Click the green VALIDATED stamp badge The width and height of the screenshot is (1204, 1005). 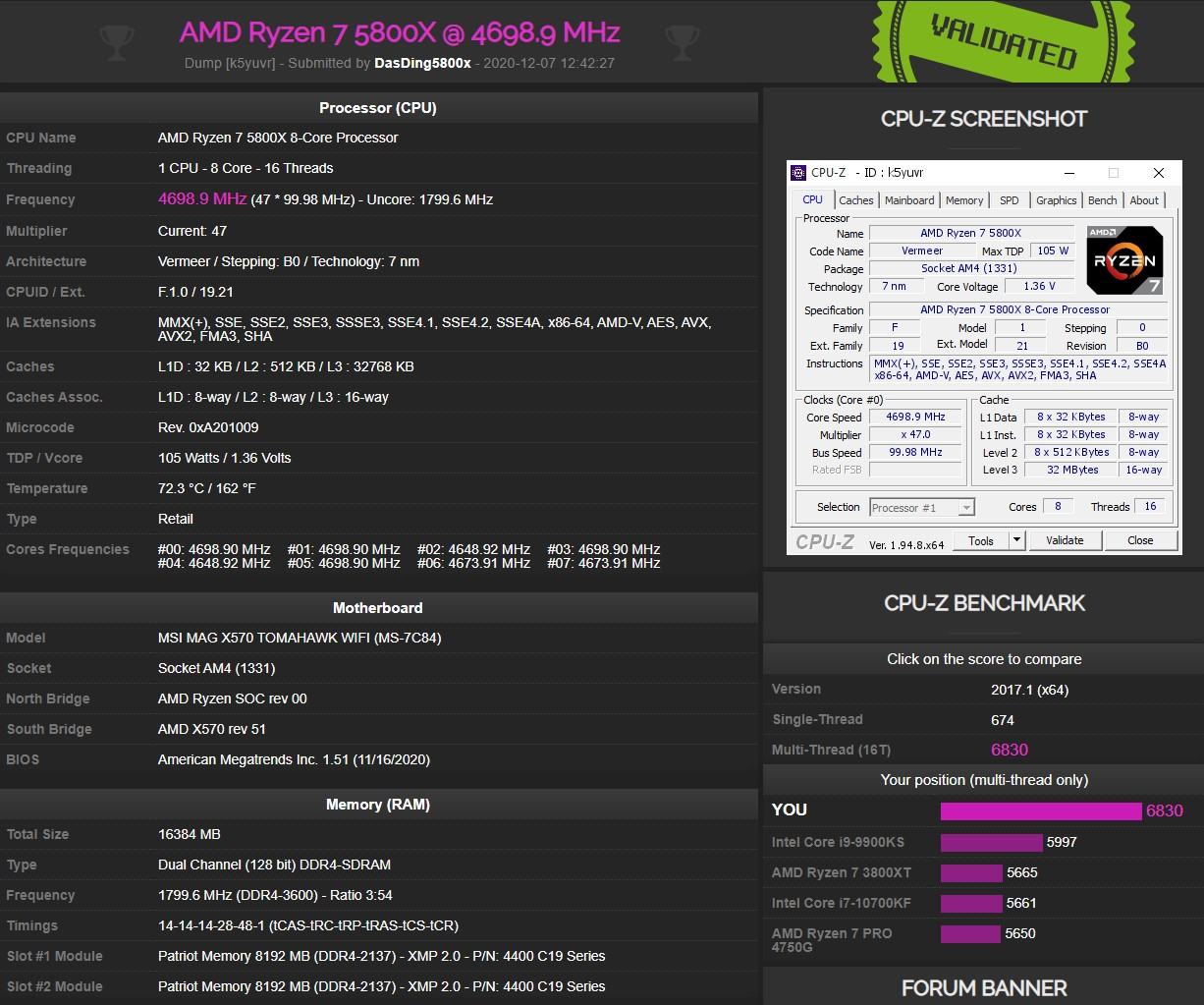(1003, 43)
